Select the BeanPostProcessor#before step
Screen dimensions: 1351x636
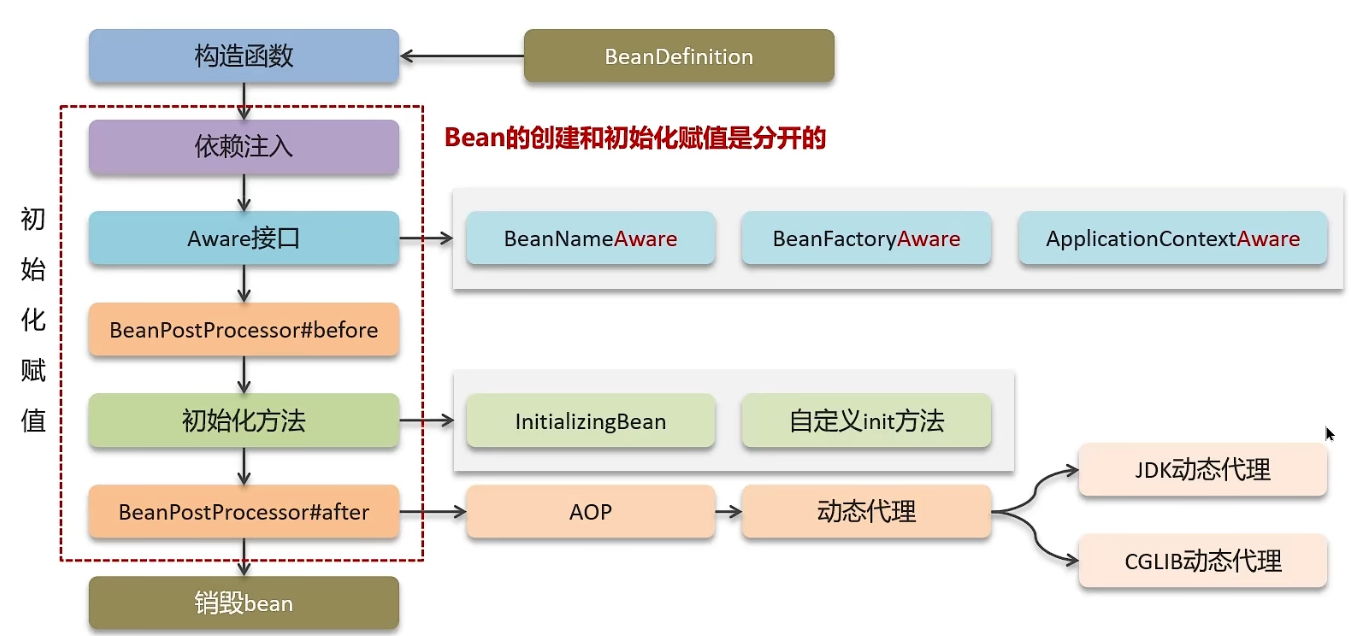pyautogui.click(x=243, y=330)
